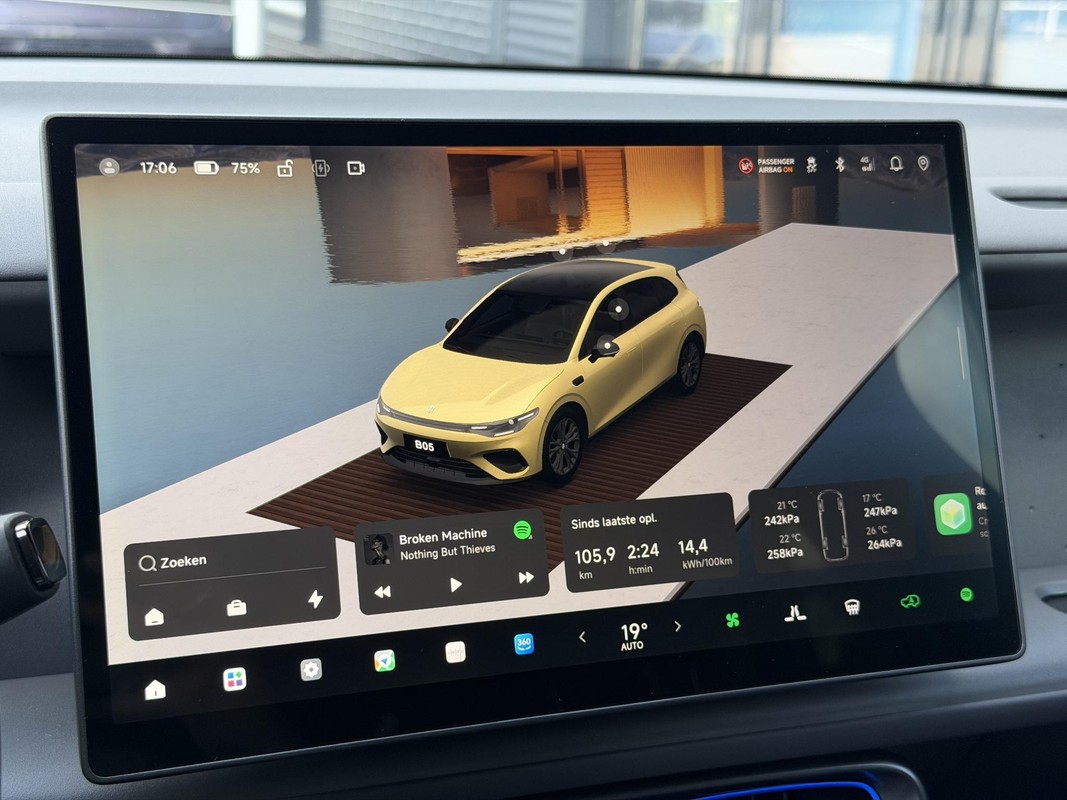
Task: Play the Broken Machine track
Action: pyautogui.click(x=455, y=584)
